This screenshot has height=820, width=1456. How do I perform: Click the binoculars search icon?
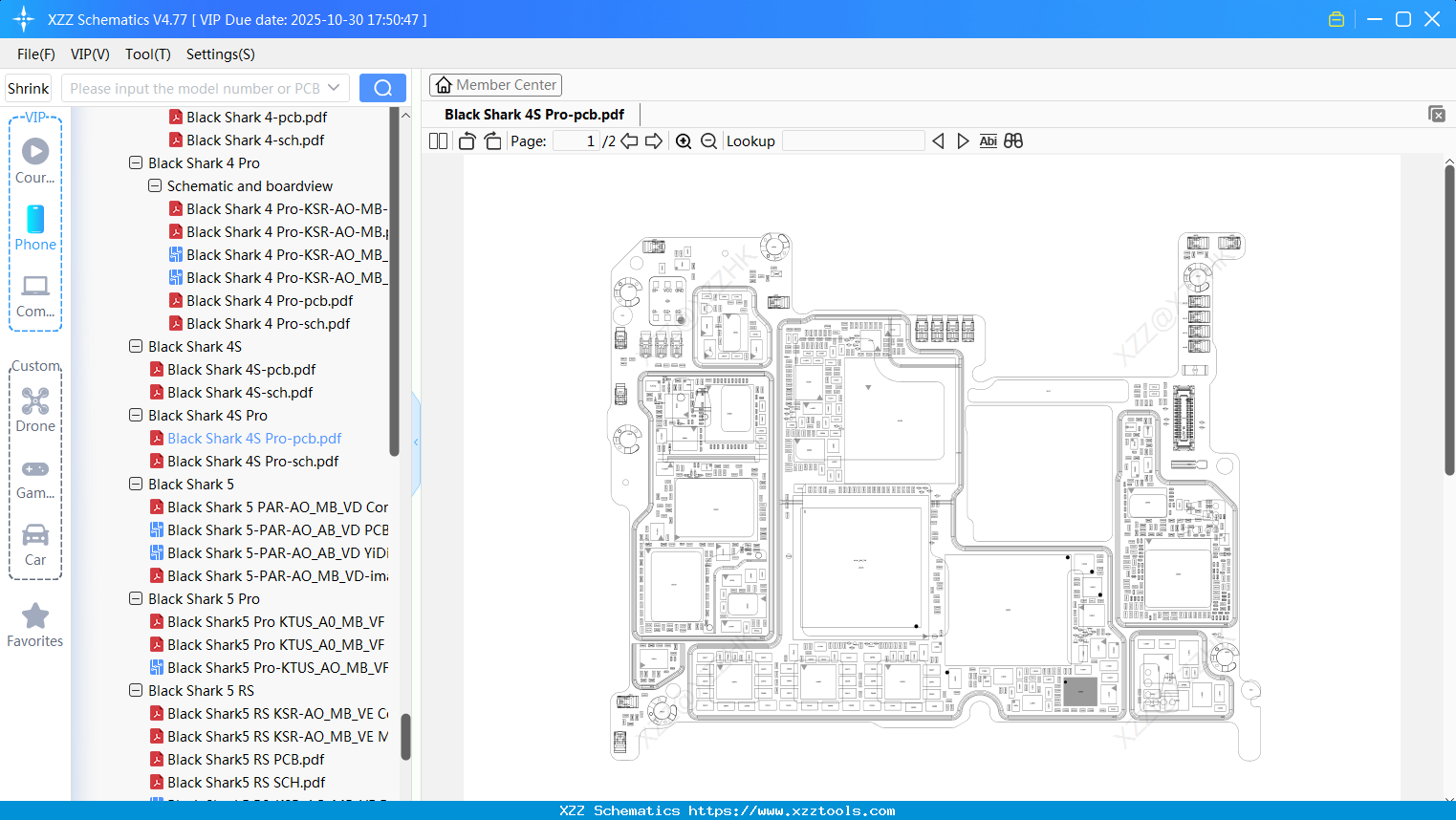pos(1013,141)
